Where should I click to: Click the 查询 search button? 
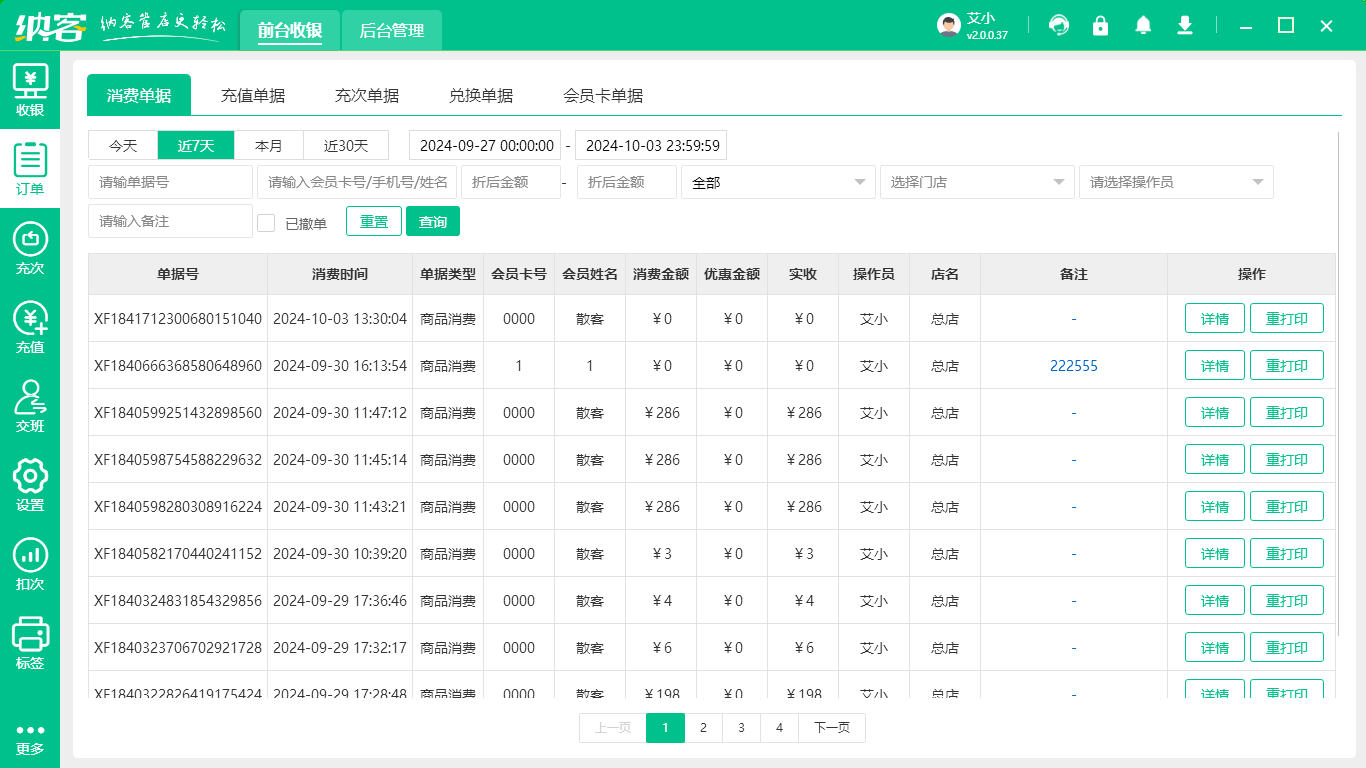(433, 221)
